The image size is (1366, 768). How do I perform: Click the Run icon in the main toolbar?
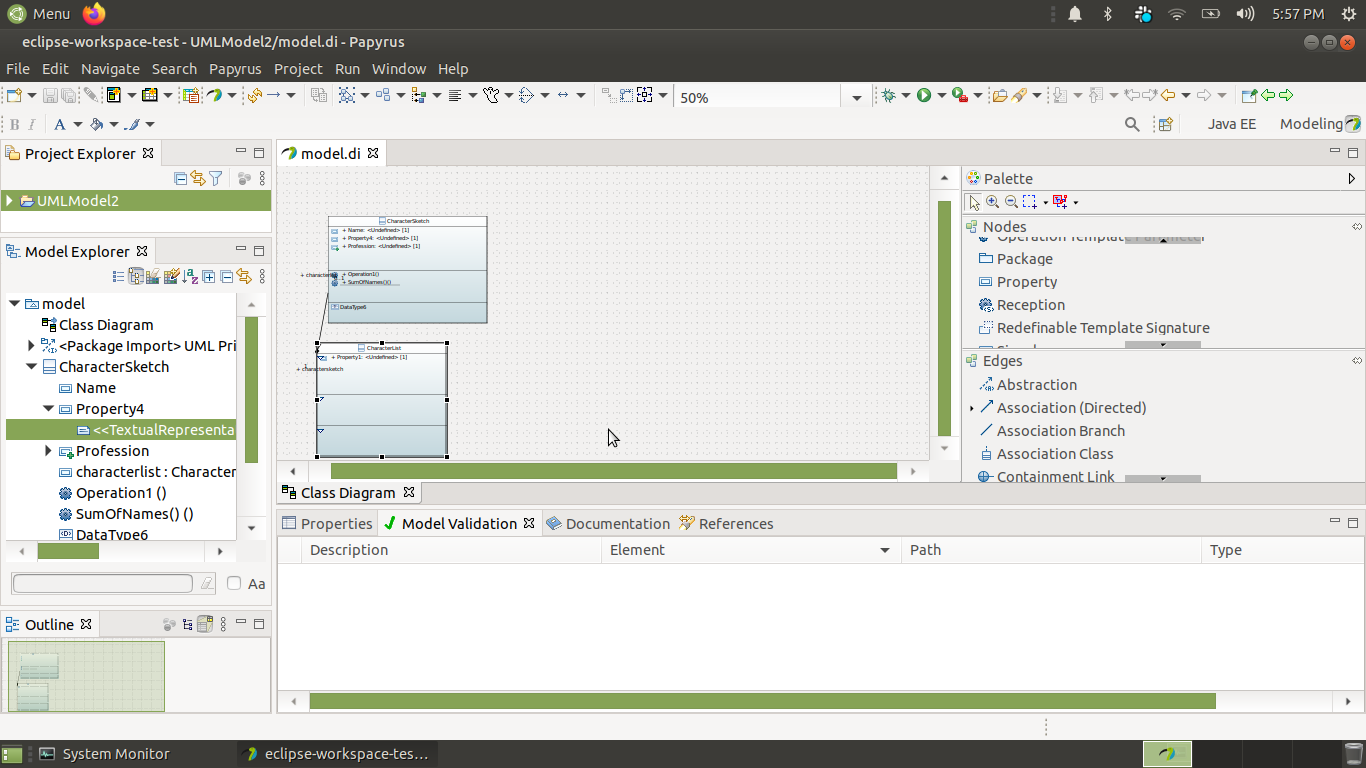923,95
